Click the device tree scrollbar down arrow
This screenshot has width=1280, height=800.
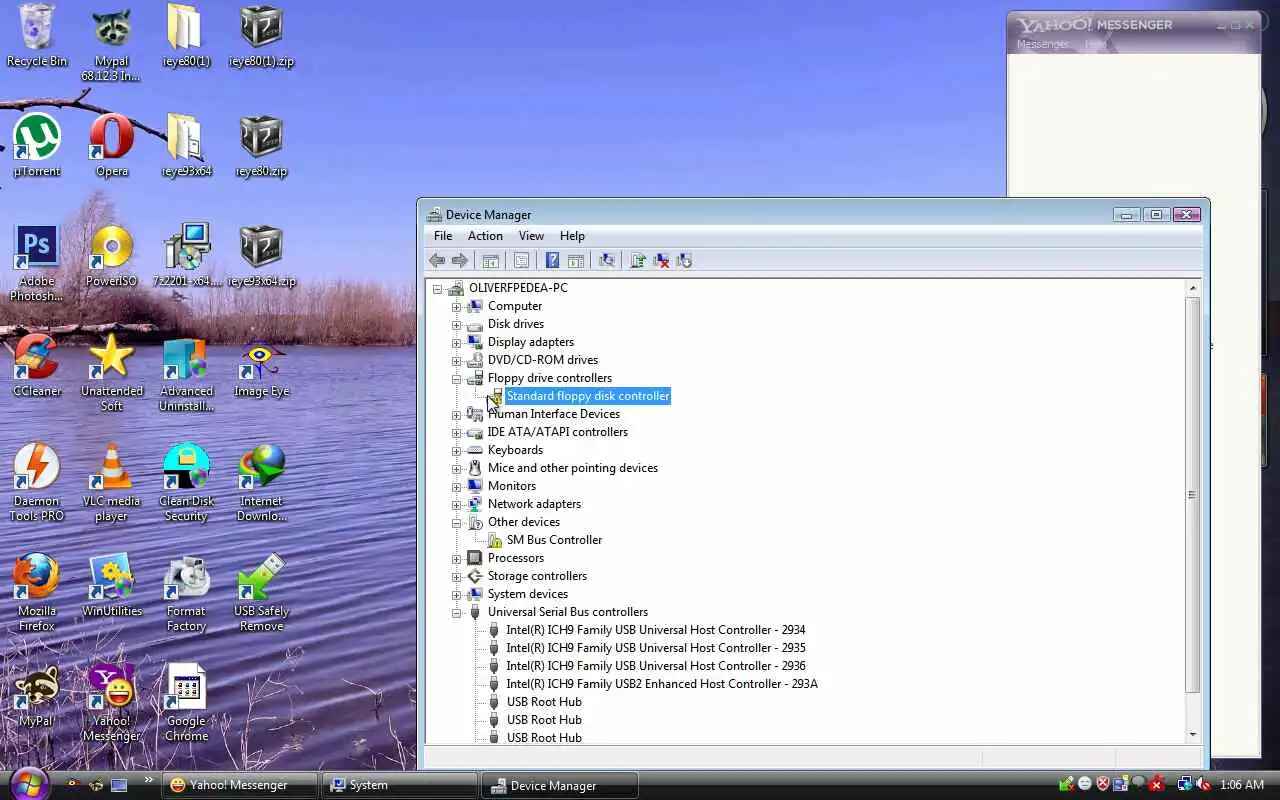pyautogui.click(x=1192, y=735)
